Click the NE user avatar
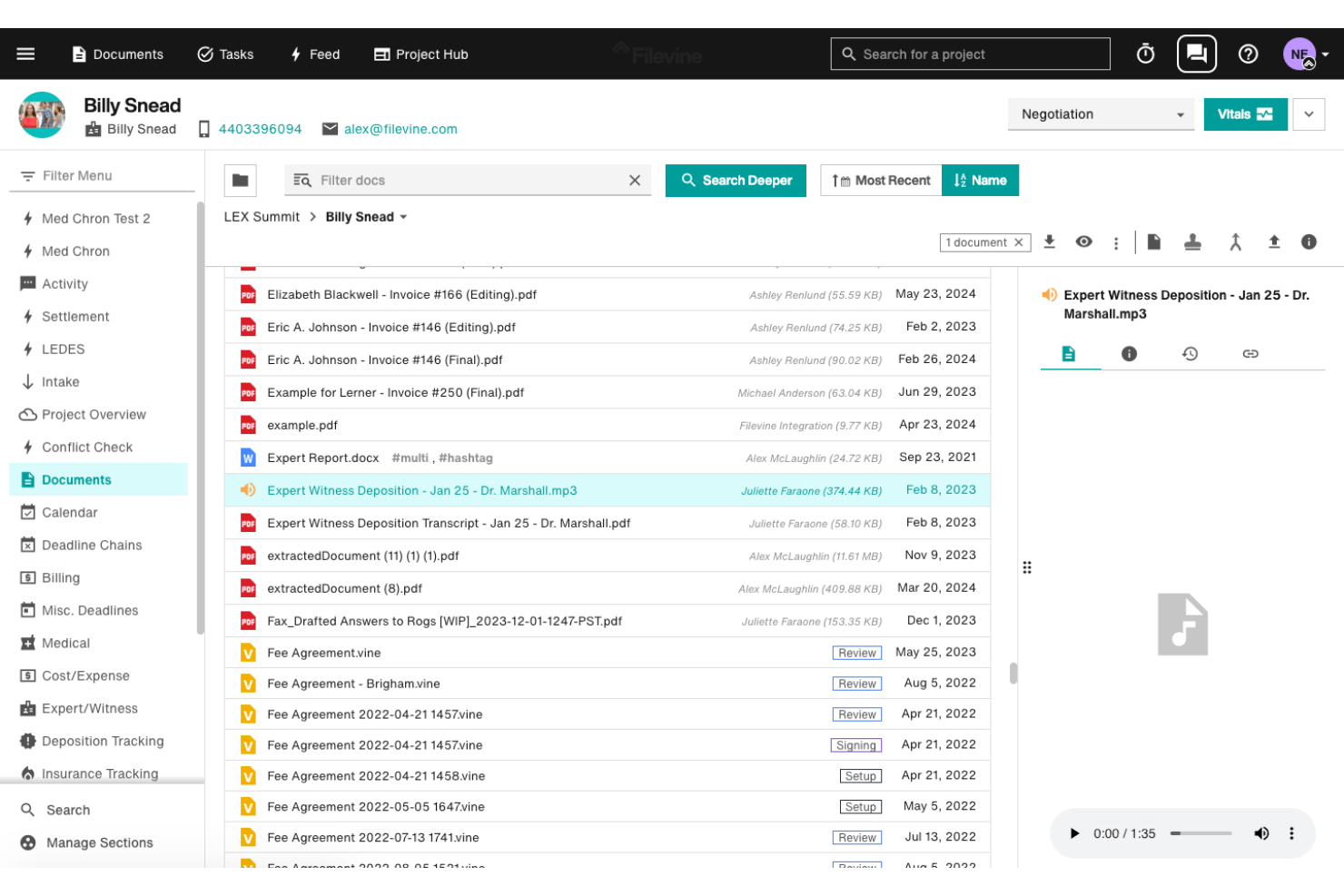Screen dimensions: 1344x896 pyautogui.click(x=1300, y=54)
